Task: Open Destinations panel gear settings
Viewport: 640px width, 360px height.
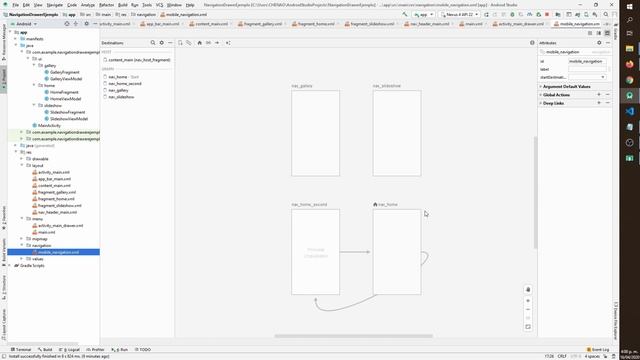Action: [162, 43]
